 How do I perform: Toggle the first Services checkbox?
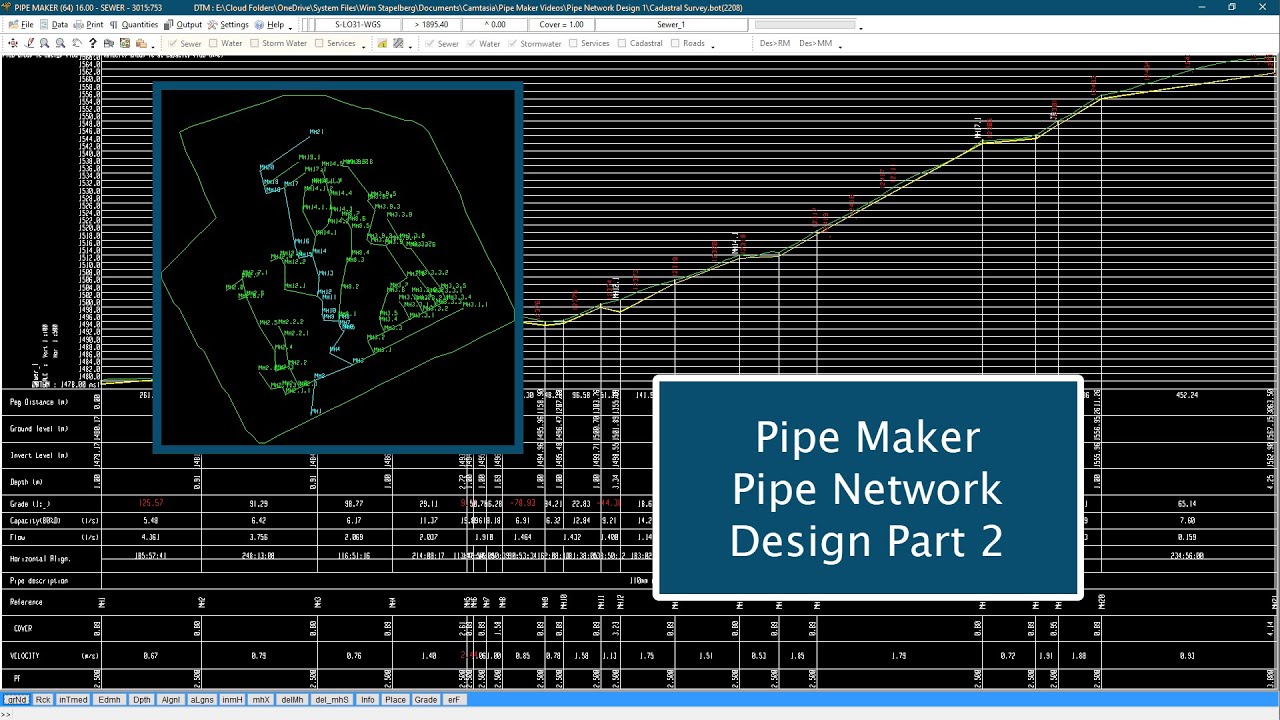coord(319,43)
